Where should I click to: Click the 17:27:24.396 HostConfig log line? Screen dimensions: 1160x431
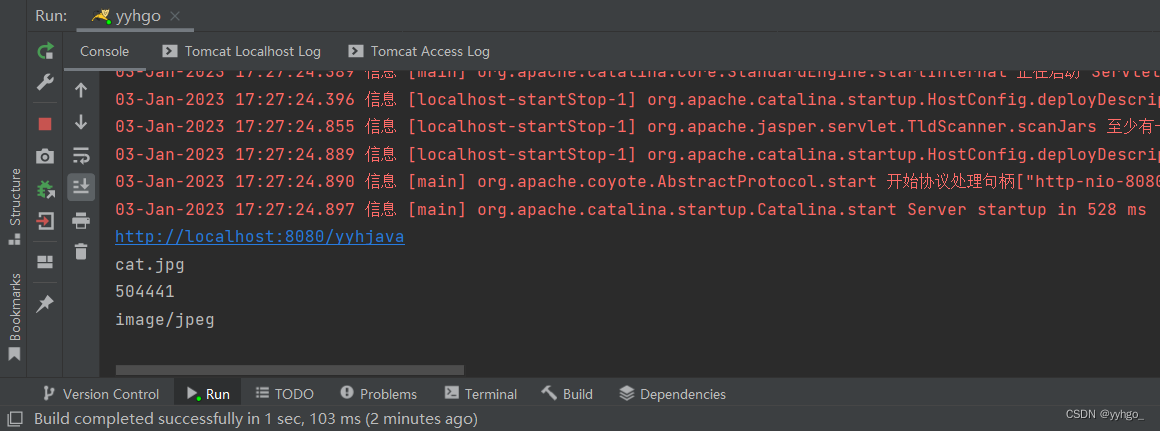pos(638,99)
